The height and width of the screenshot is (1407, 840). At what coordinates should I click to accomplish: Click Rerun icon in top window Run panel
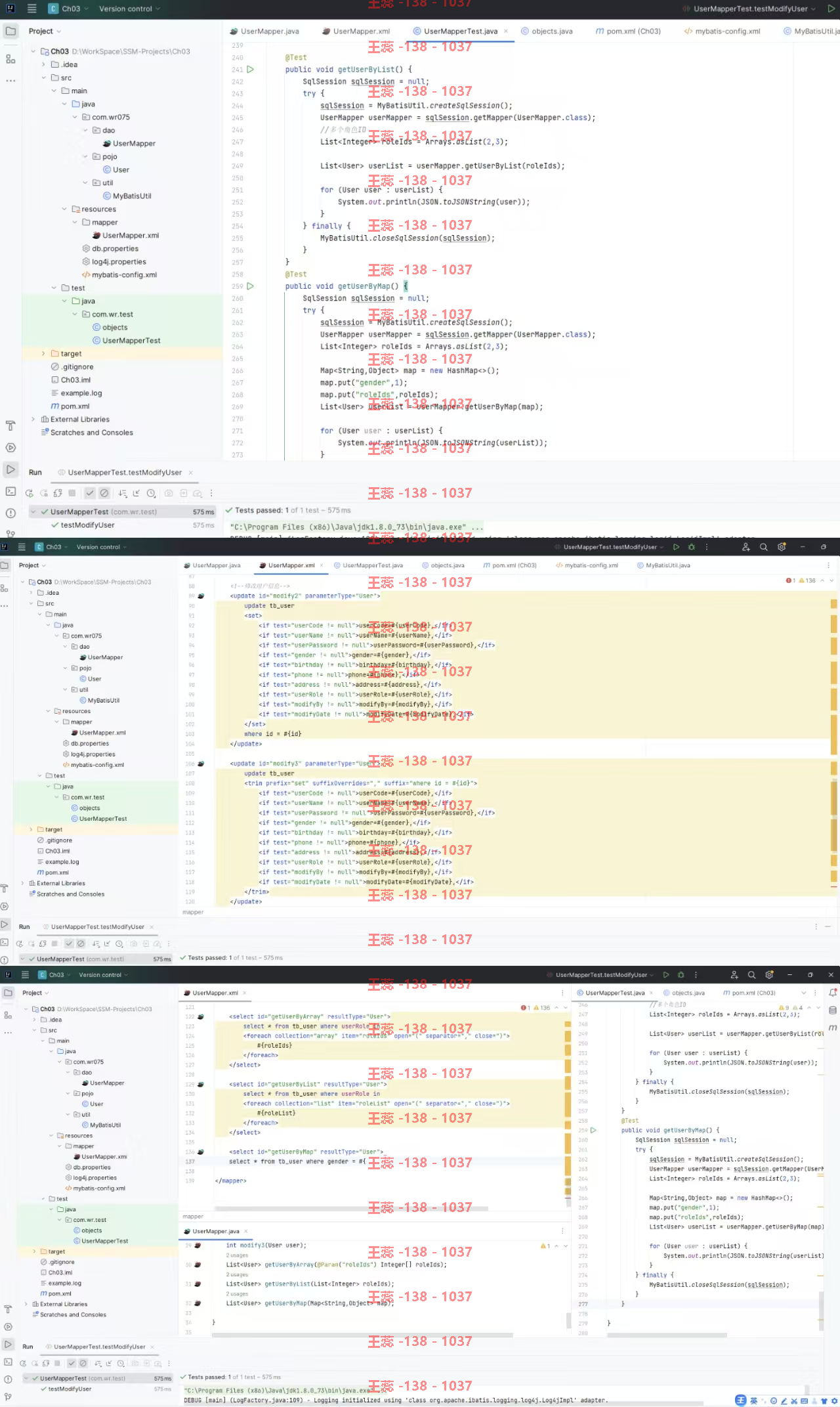pyautogui.click(x=29, y=493)
